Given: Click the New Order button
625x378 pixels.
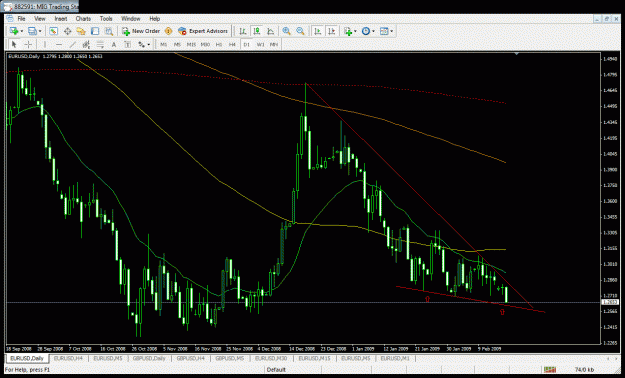Looking at the screenshot, I should (x=141, y=31).
